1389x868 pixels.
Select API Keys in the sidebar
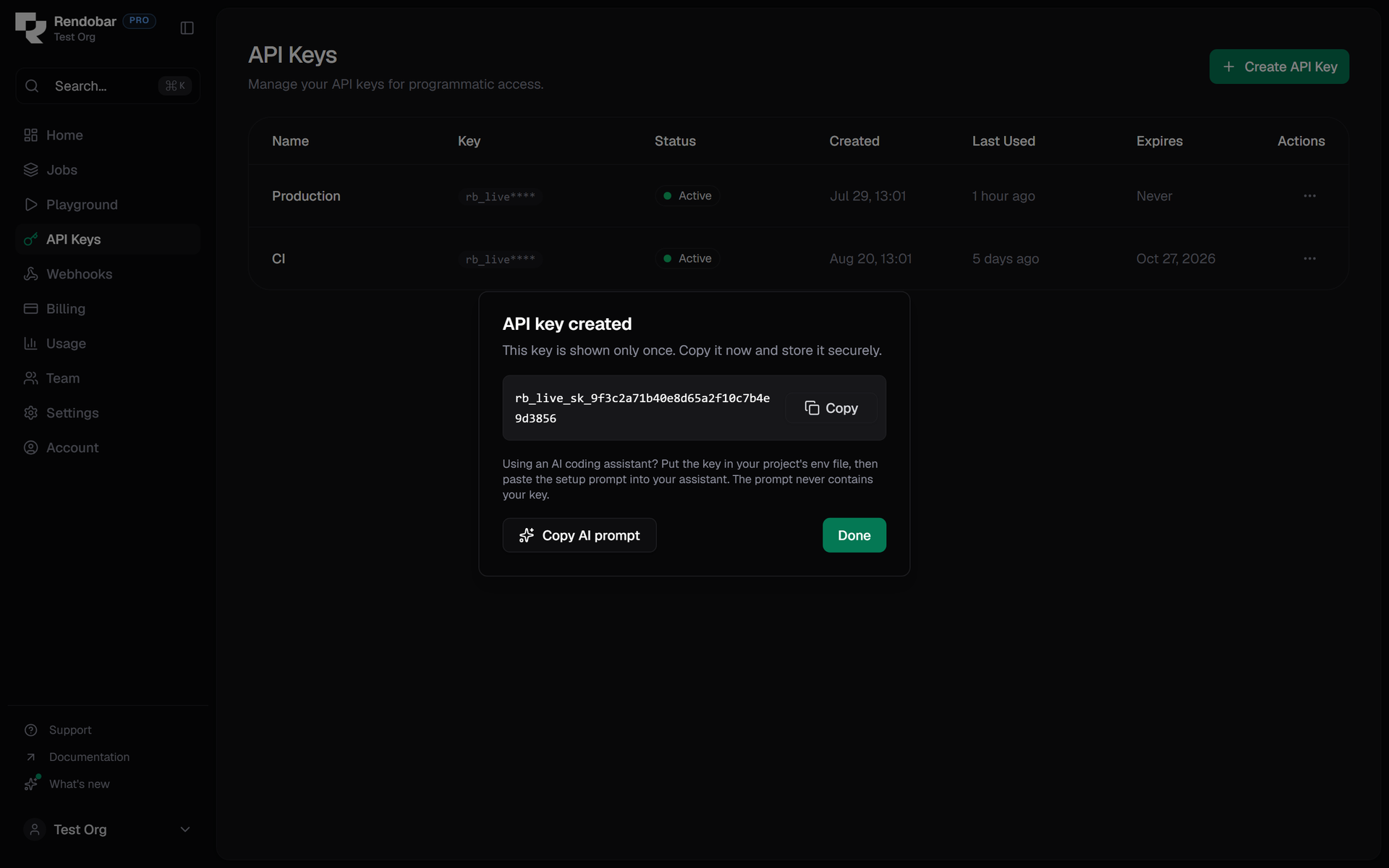[x=108, y=239]
